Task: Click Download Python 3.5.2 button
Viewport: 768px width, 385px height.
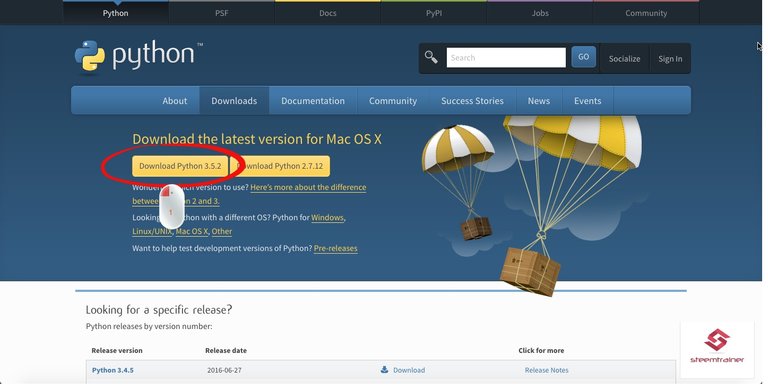Action: [x=180, y=166]
